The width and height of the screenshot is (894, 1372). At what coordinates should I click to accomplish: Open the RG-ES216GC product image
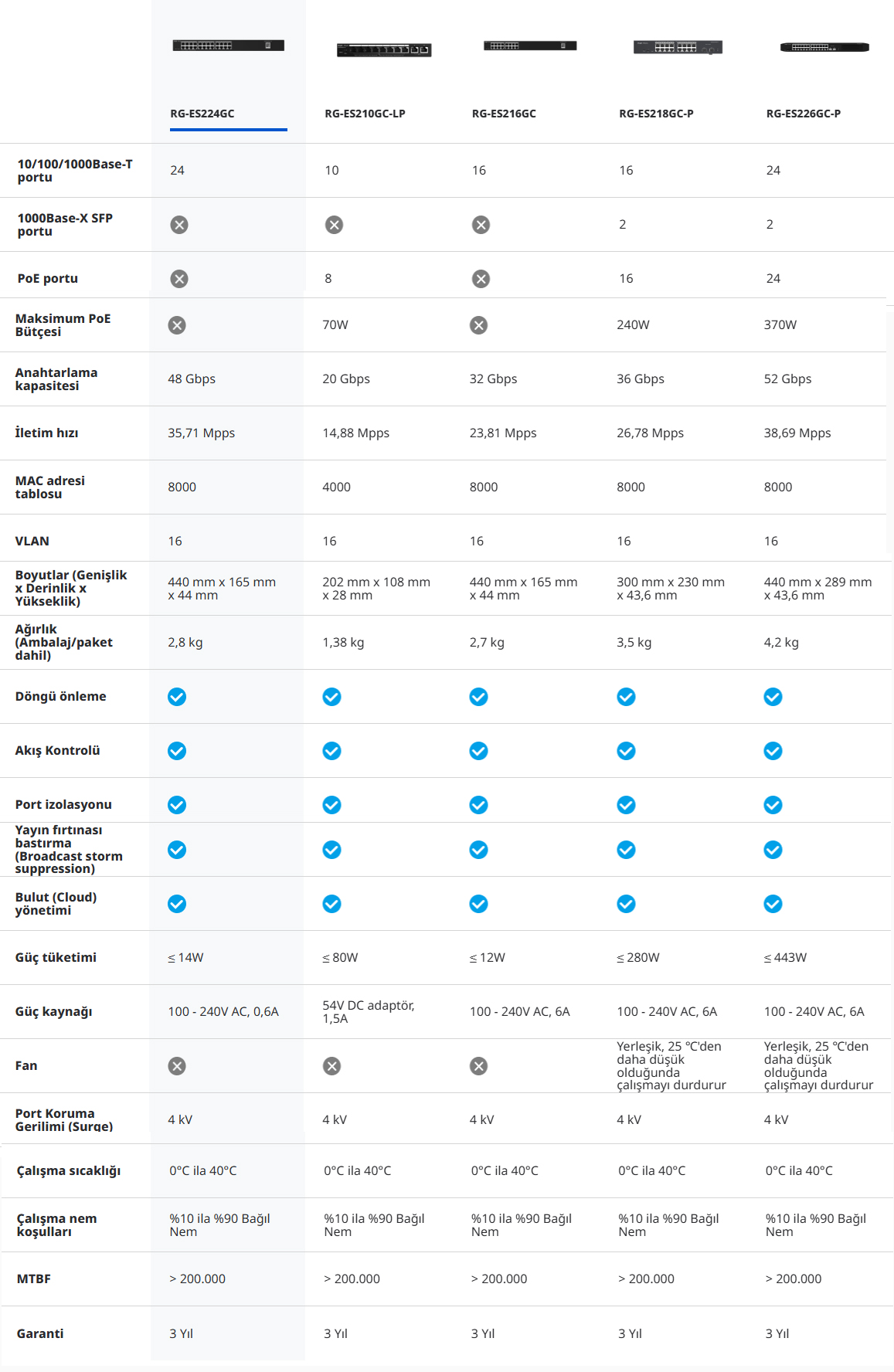pyautogui.click(x=530, y=46)
